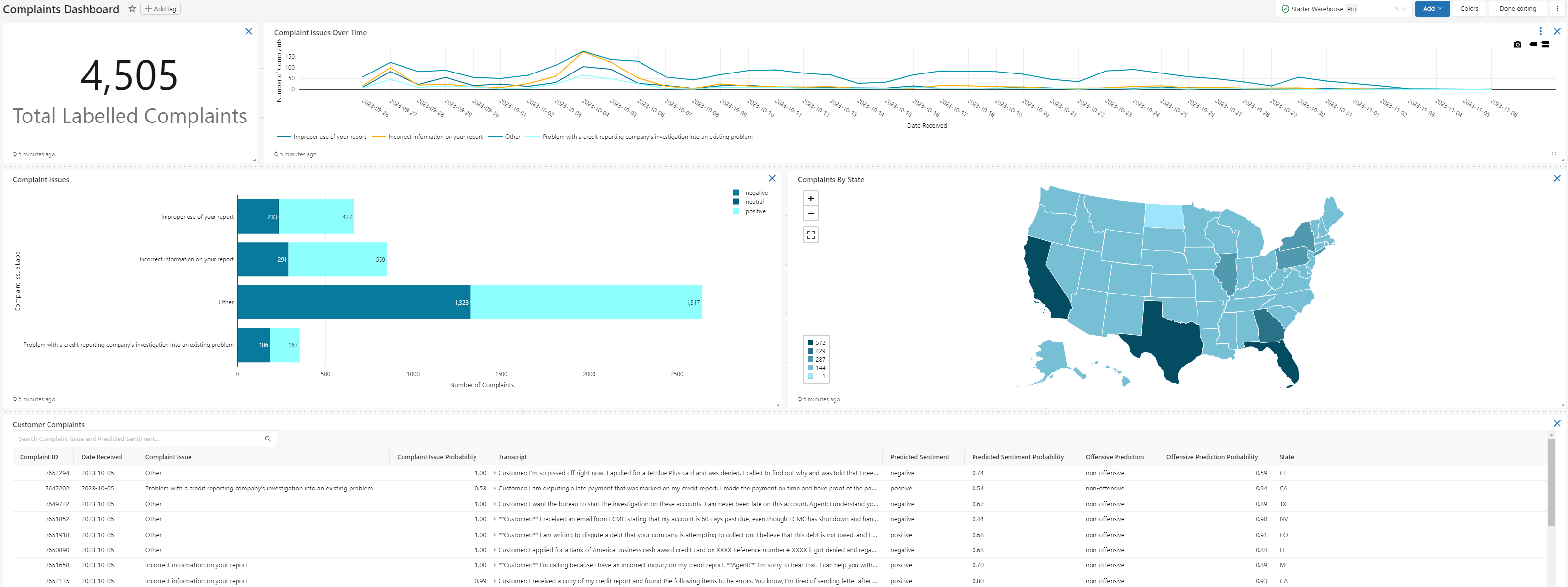
Task: Click the Done editing button
Action: tap(1517, 8)
